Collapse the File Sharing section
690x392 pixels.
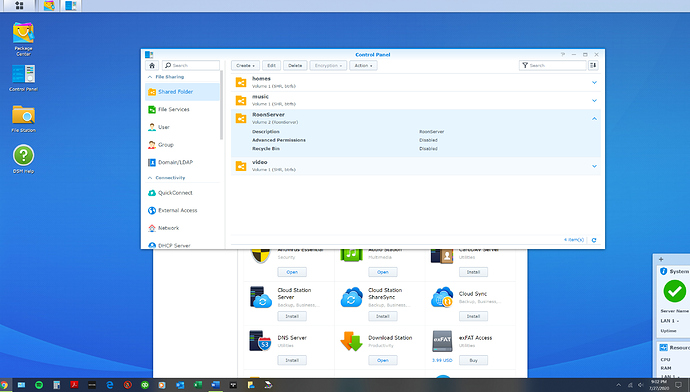[150, 77]
